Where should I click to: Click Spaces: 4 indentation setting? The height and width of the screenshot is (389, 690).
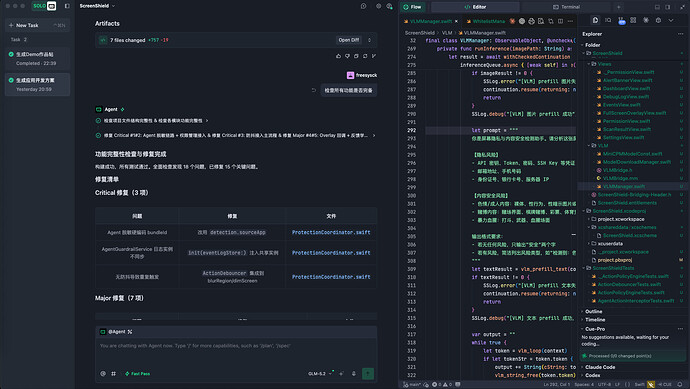pos(584,385)
